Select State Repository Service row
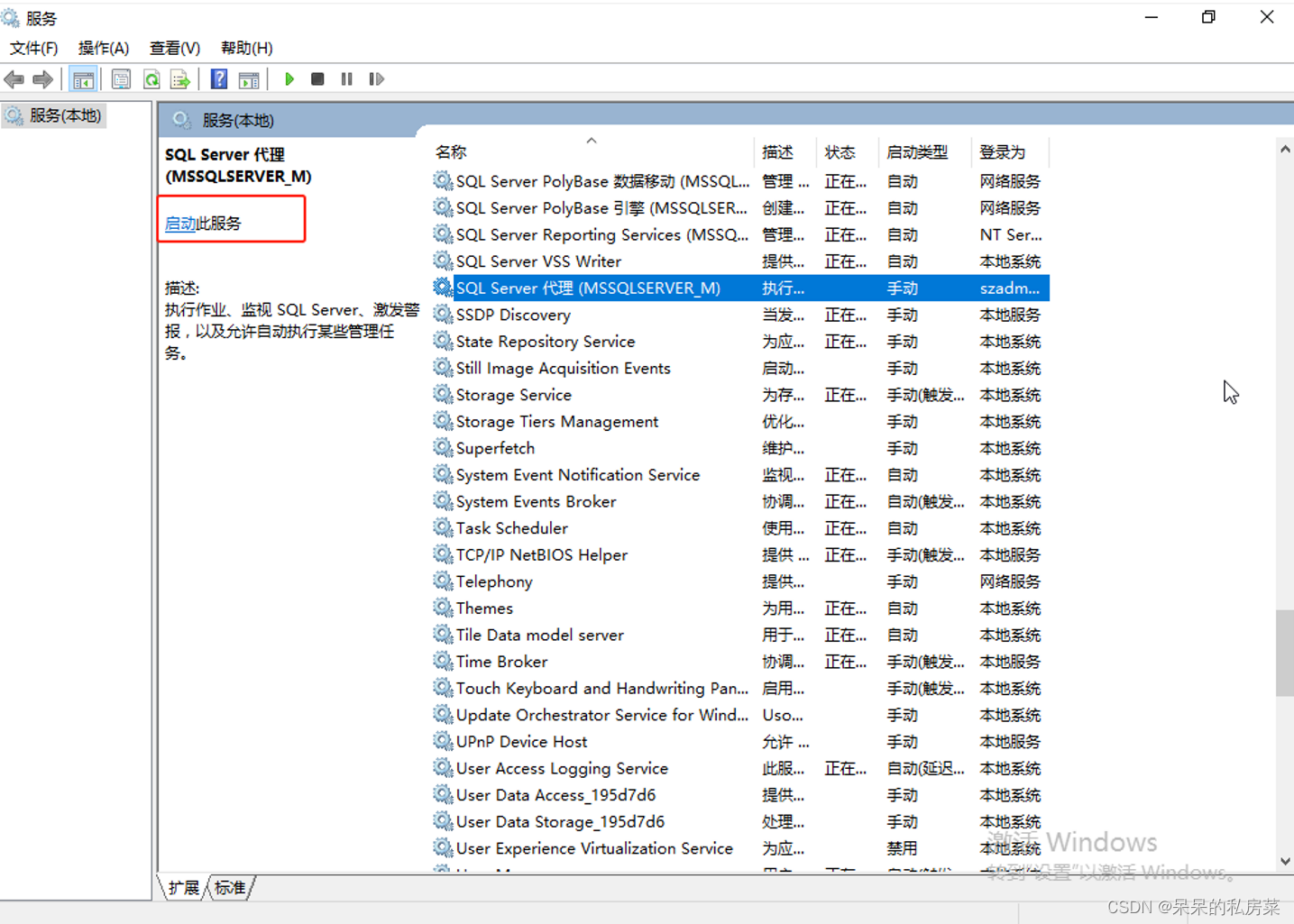The width and height of the screenshot is (1294, 924). [739, 341]
